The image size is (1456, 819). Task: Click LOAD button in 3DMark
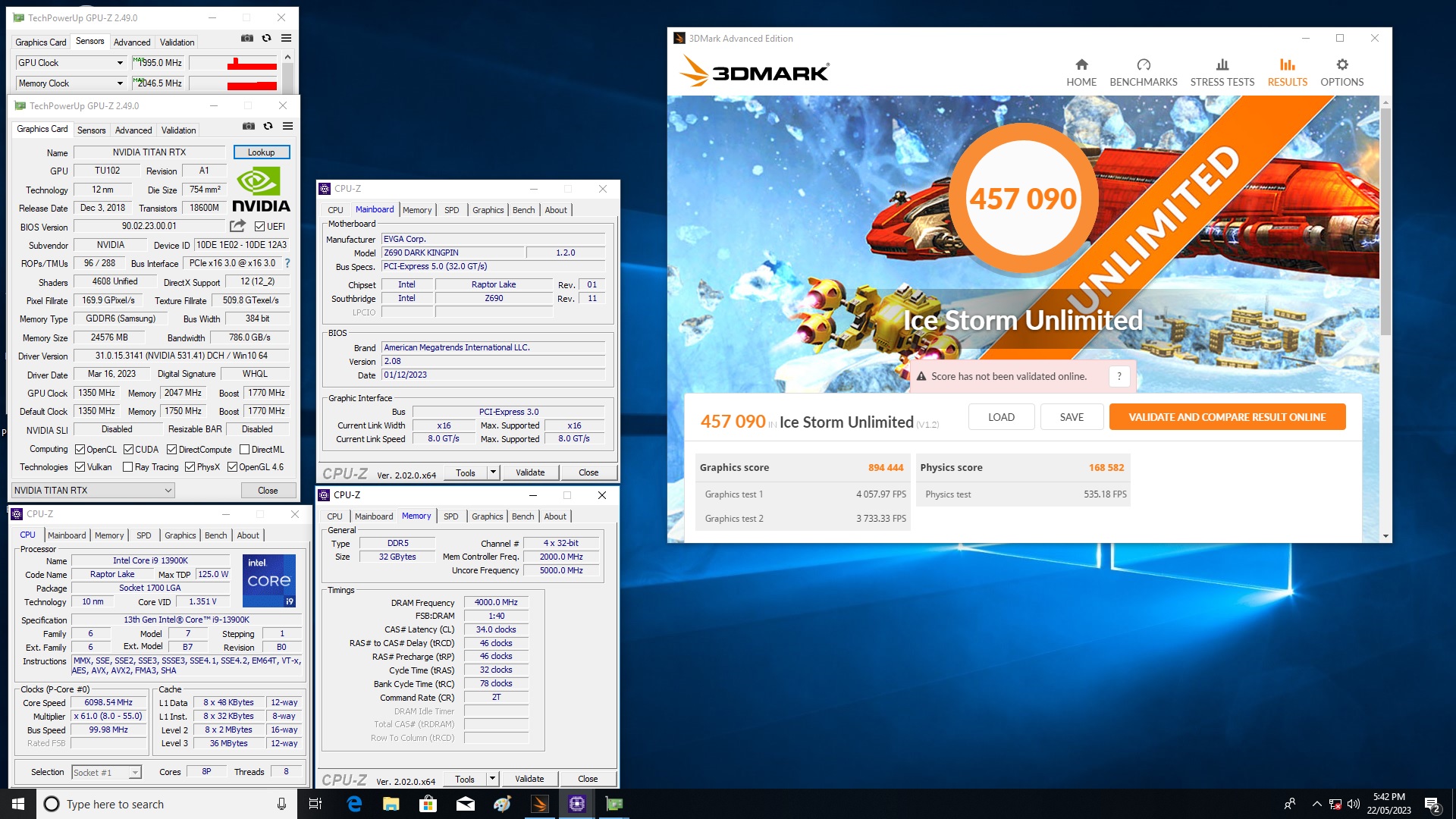(x=1001, y=417)
